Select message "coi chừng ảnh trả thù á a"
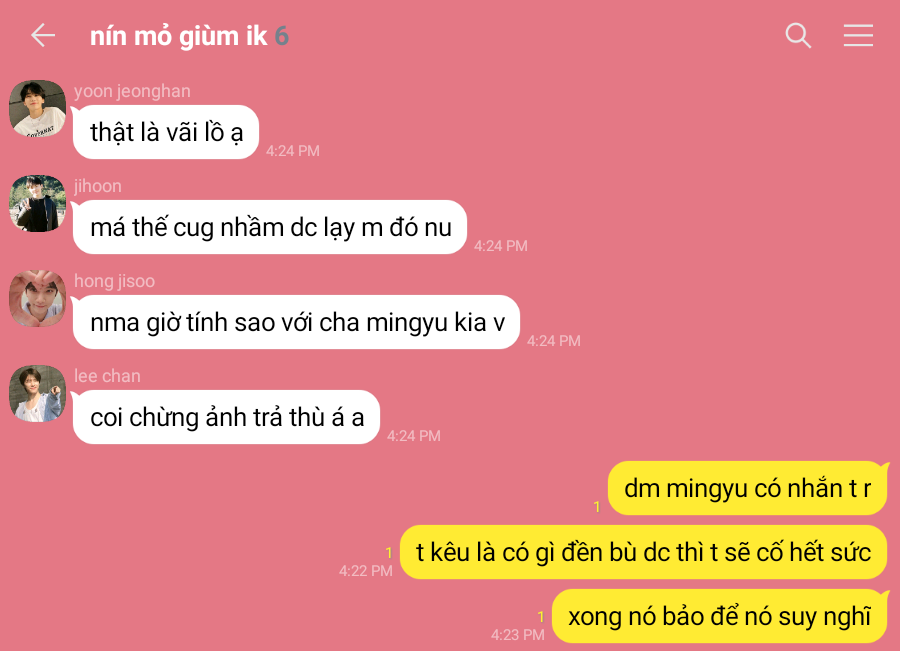Viewport: 900px width, 651px height. point(226,417)
